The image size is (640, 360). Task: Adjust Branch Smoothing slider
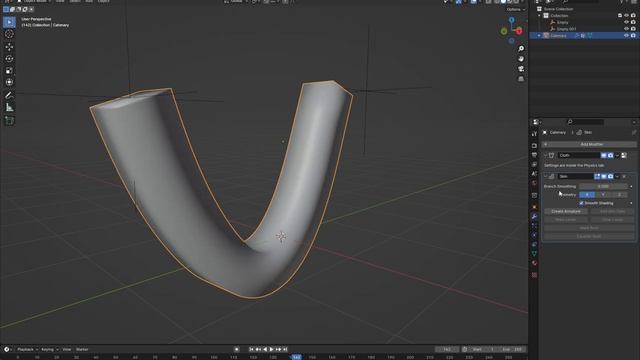point(603,187)
